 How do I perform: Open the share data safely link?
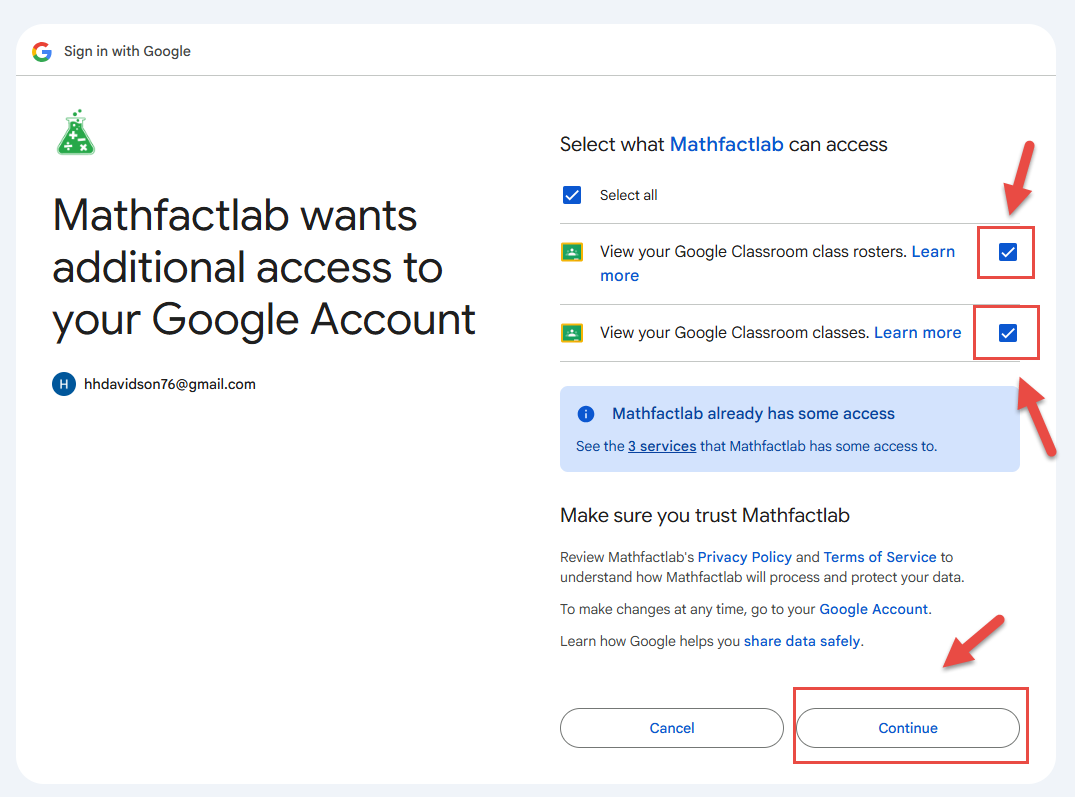(801, 641)
